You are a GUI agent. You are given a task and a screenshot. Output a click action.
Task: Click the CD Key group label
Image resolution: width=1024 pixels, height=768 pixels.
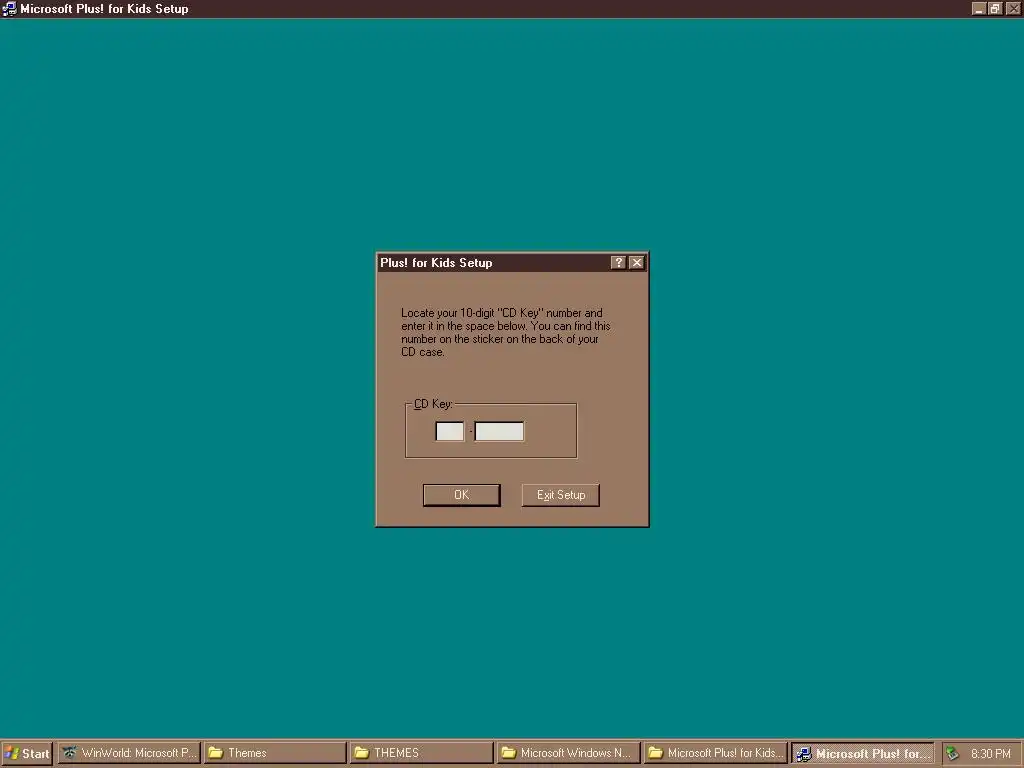(433, 404)
